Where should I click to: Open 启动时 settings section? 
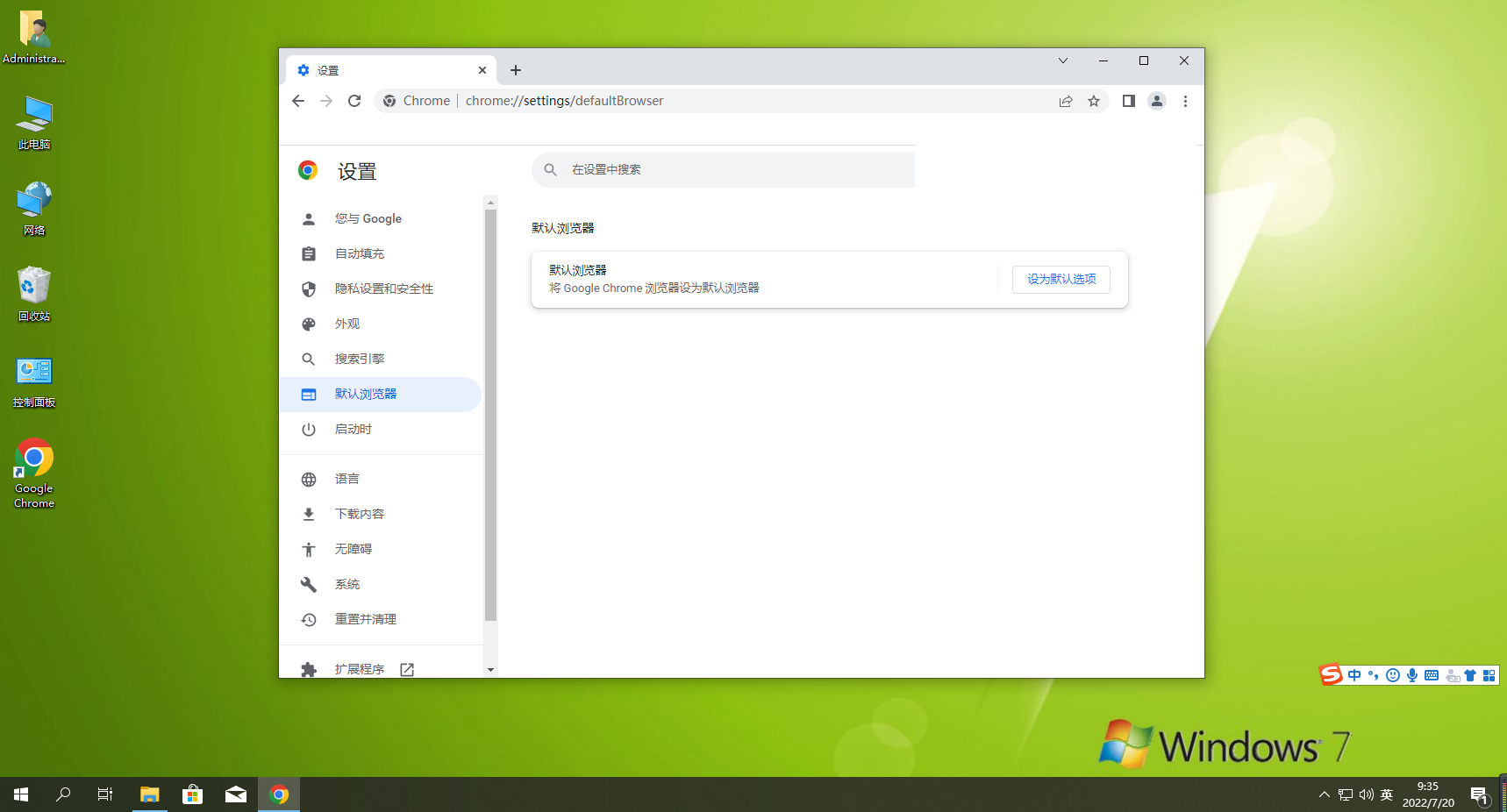click(380, 429)
